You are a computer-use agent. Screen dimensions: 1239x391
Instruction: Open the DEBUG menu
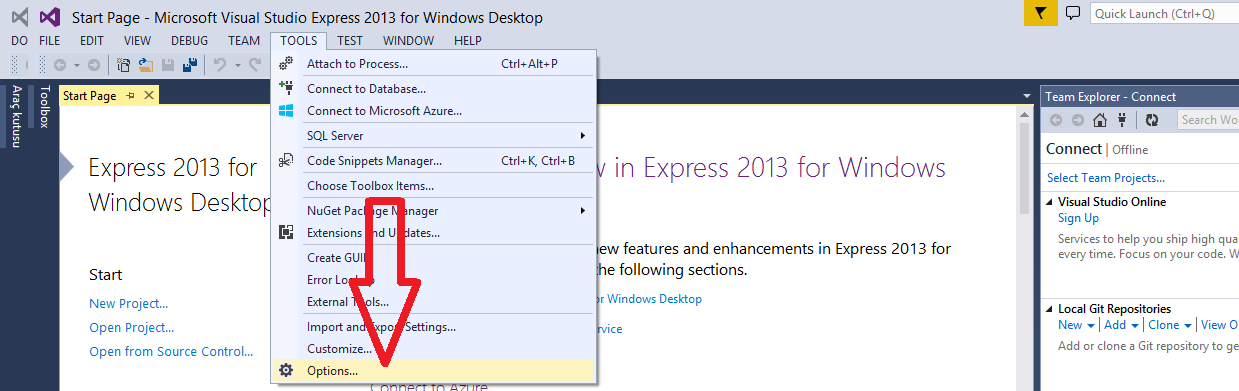click(x=190, y=41)
